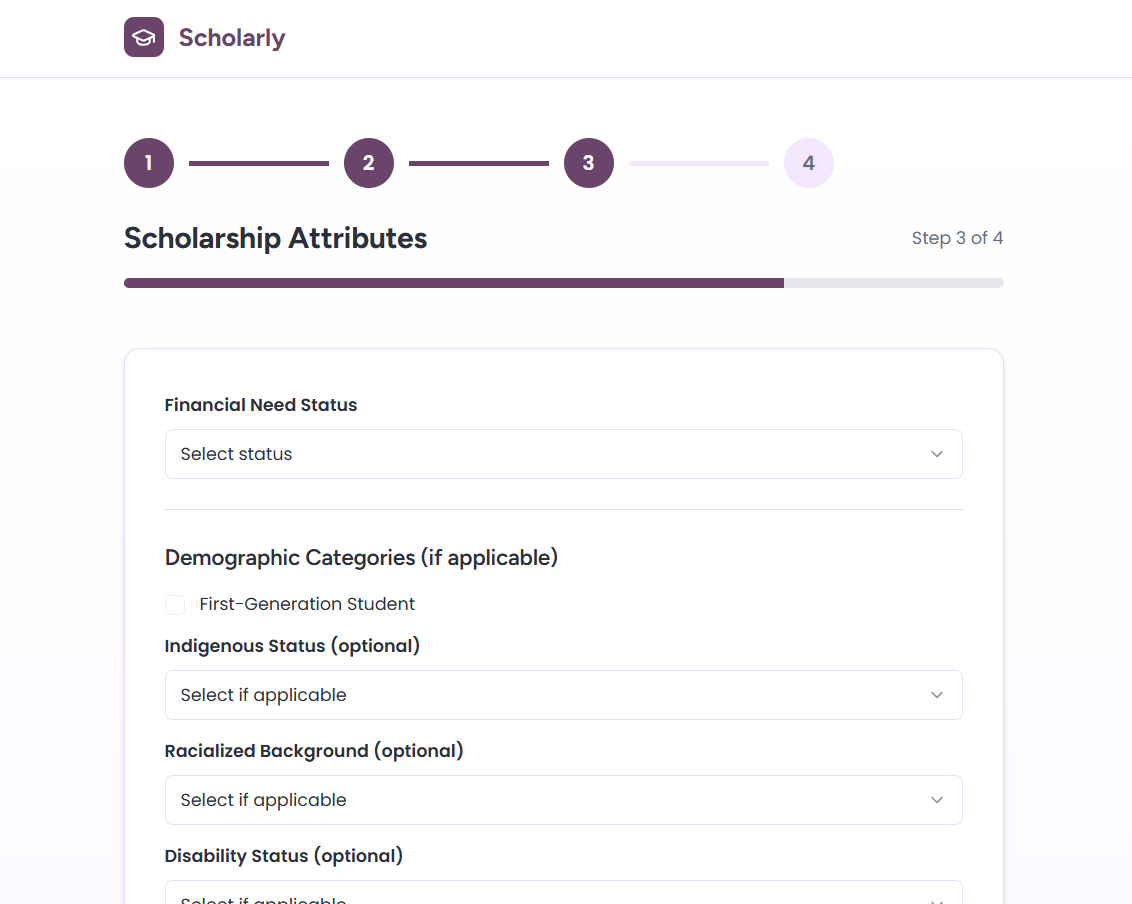1132x904 pixels.
Task: Click the Financial Need Status field label
Action: pos(261,405)
